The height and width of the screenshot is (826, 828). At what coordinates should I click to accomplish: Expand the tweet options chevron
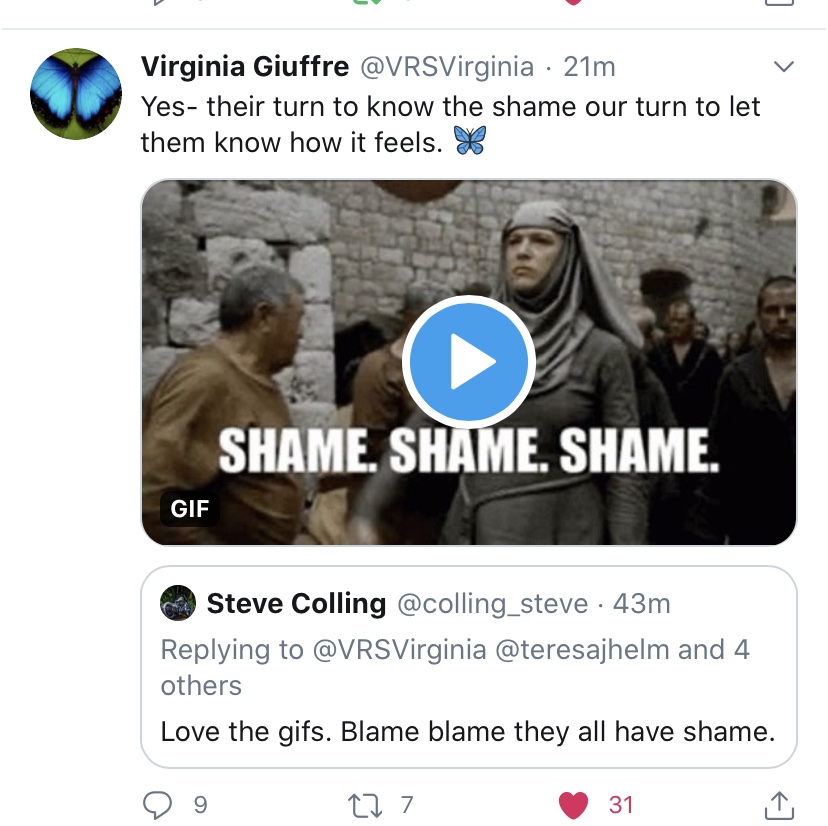(x=785, y=67)
